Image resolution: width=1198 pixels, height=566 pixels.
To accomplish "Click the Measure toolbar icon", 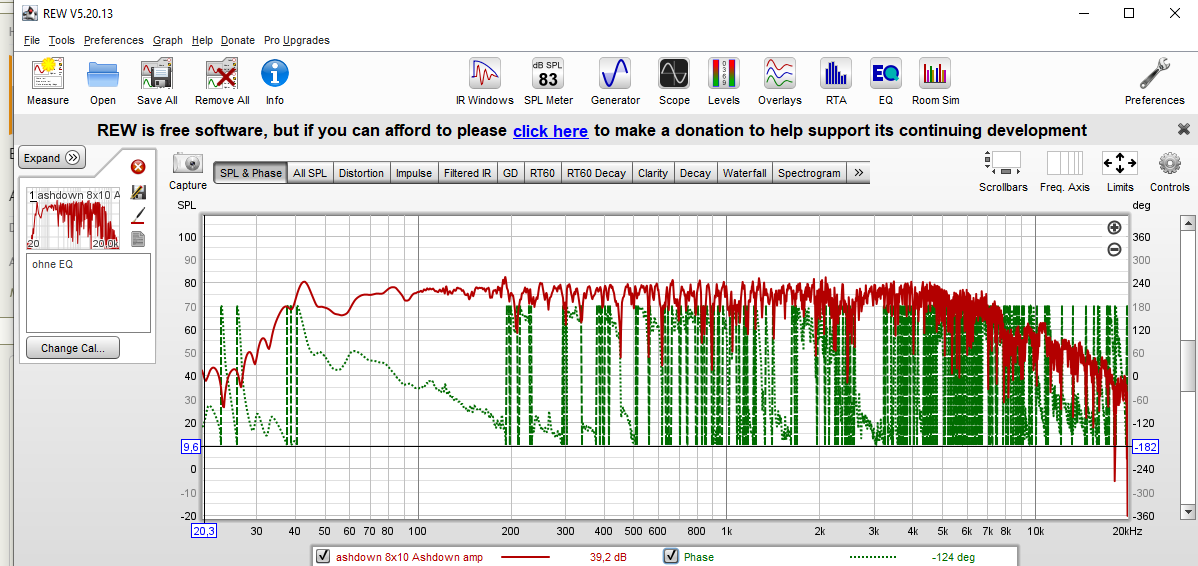I will tap(48, 81).
